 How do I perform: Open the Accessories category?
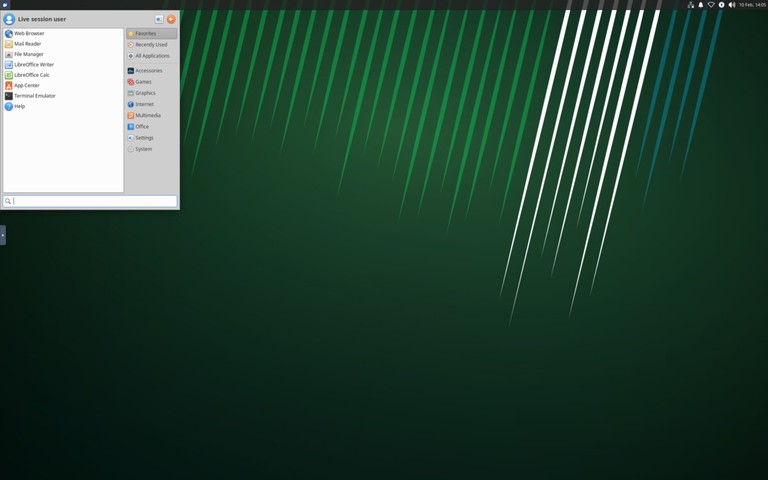point(151,71)
